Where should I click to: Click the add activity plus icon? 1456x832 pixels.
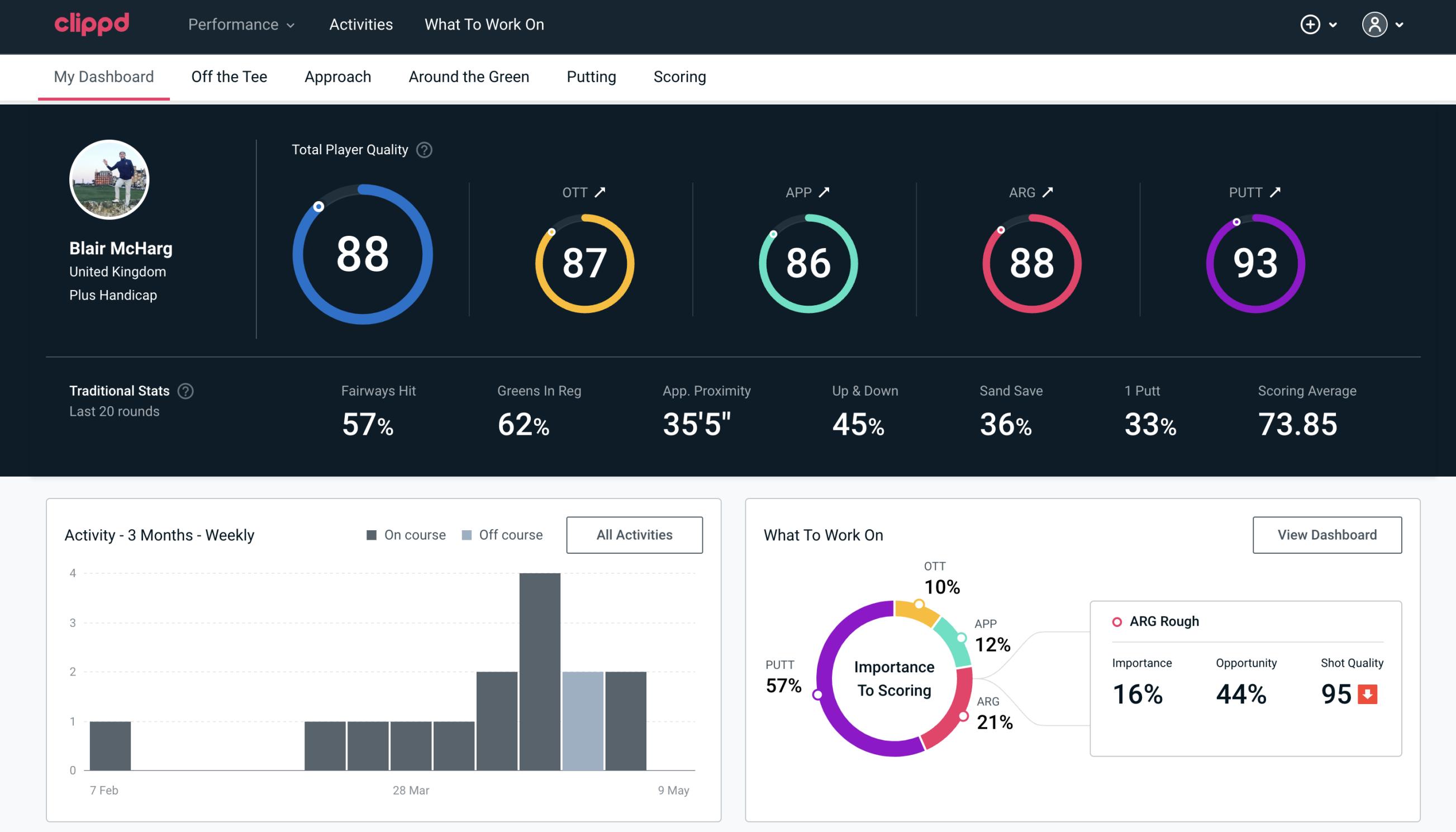(x=1311, y=24)
